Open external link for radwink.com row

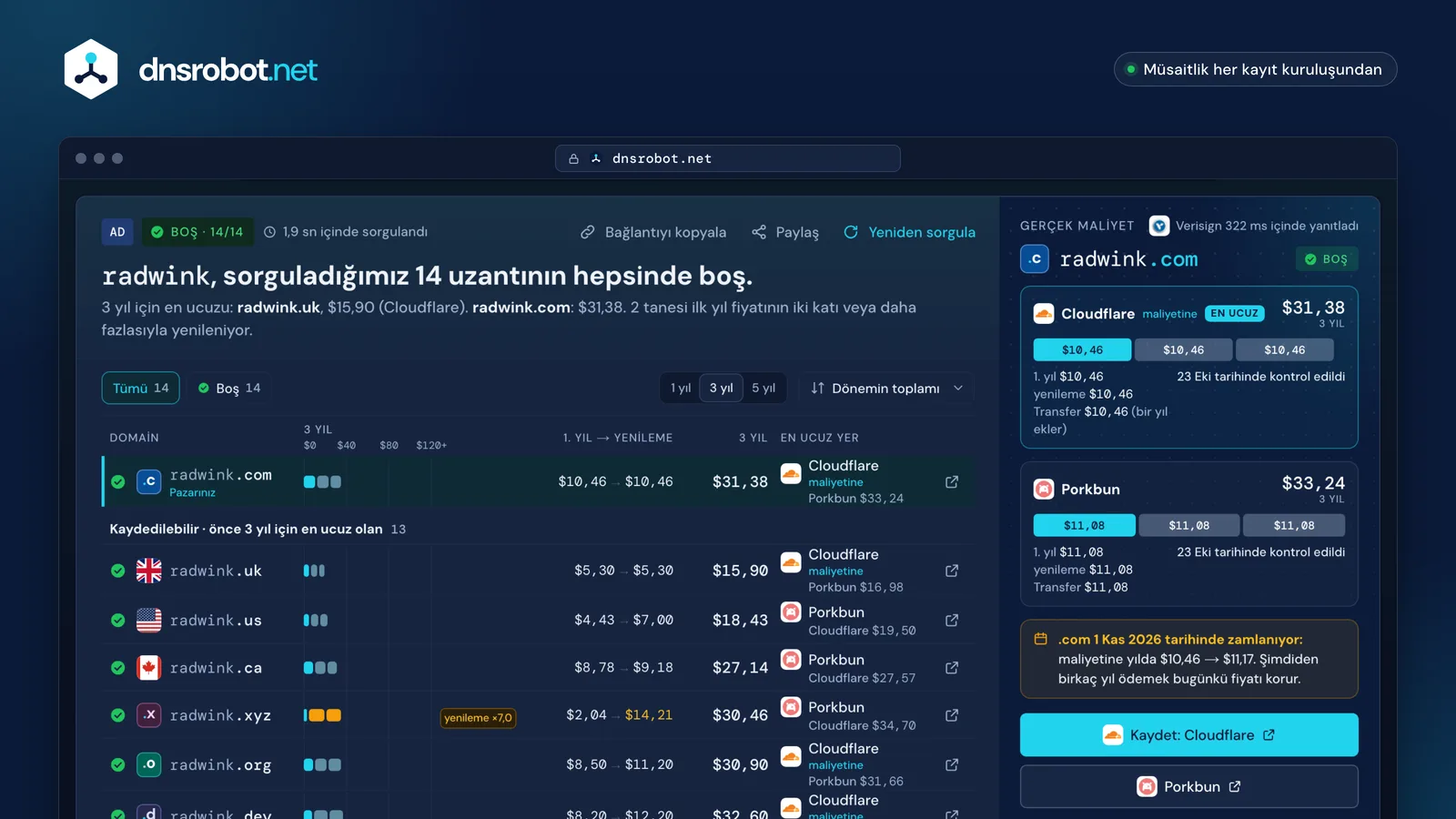click(952, 481)
